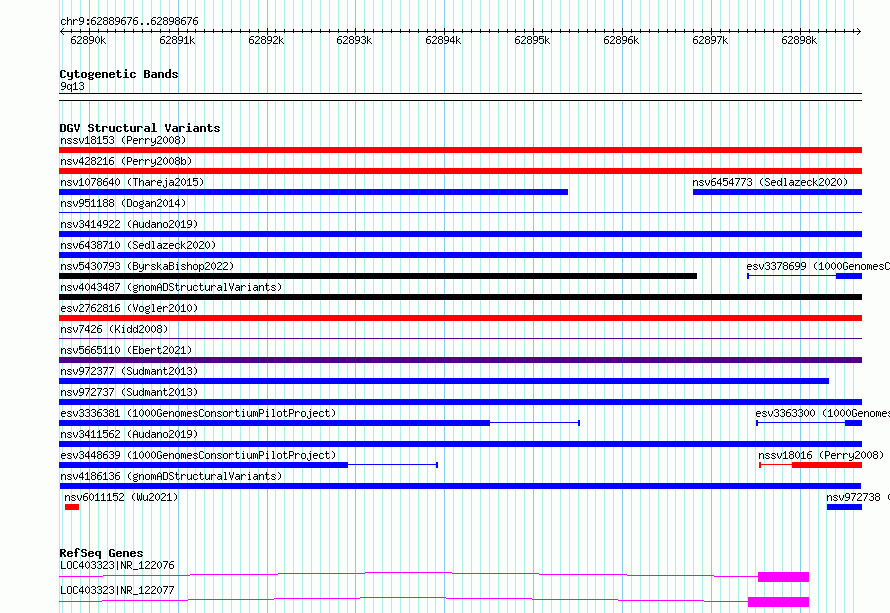890x613 pixels.
Task: Click the 62895k ruler position
Action: [x=532, y=40]
